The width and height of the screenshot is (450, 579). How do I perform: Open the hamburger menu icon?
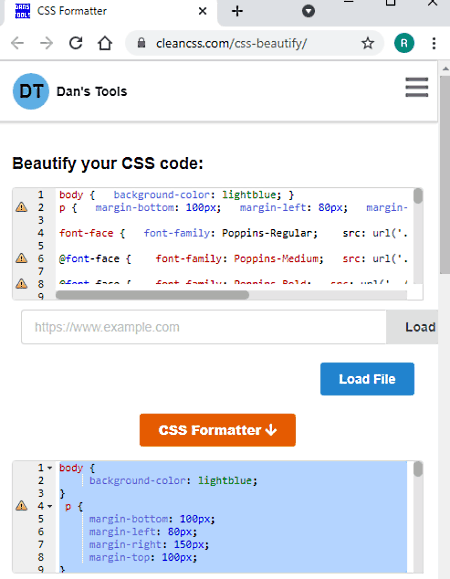(417, 88)
